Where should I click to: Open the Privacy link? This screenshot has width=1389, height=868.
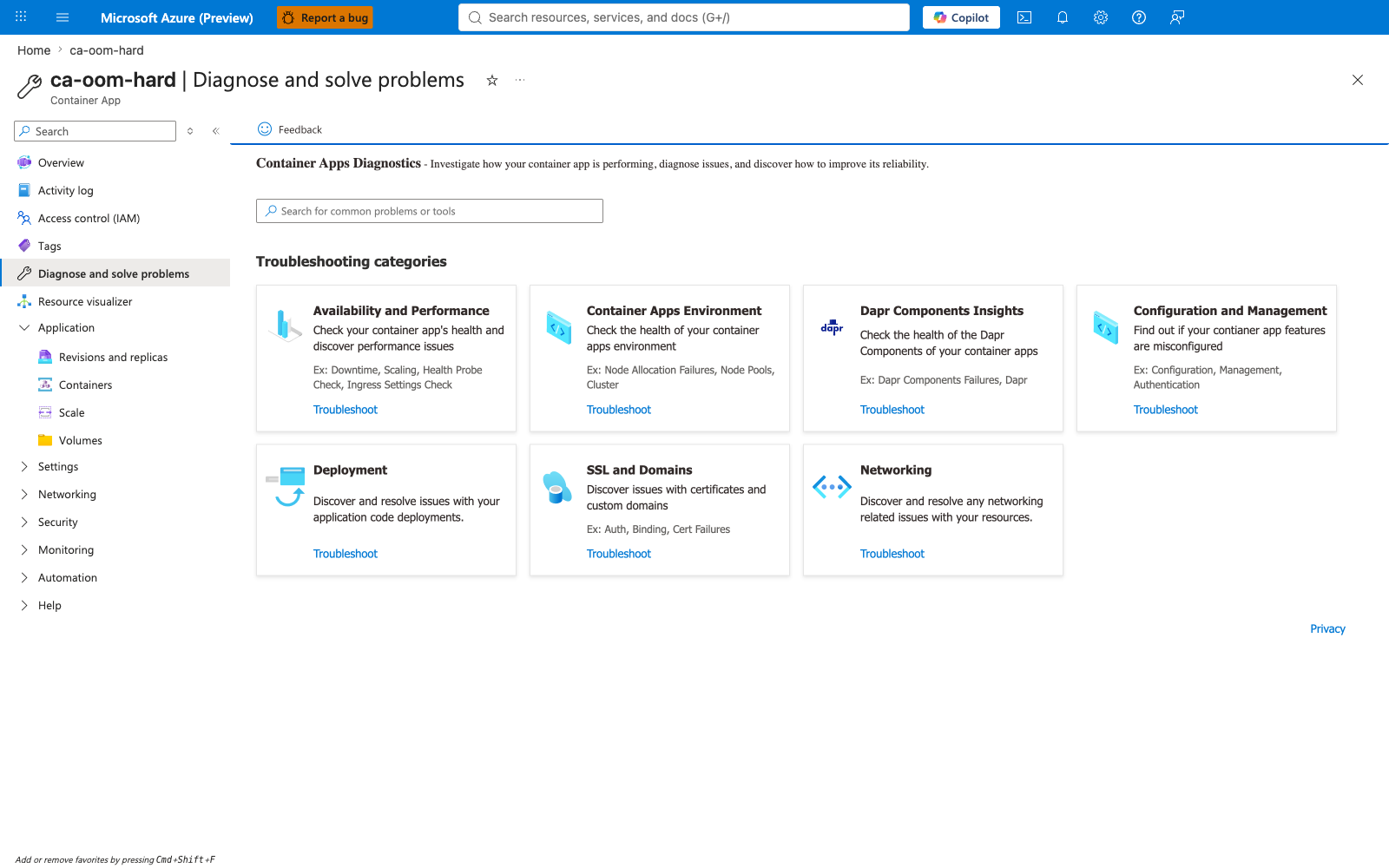[x=1327, y=629]
